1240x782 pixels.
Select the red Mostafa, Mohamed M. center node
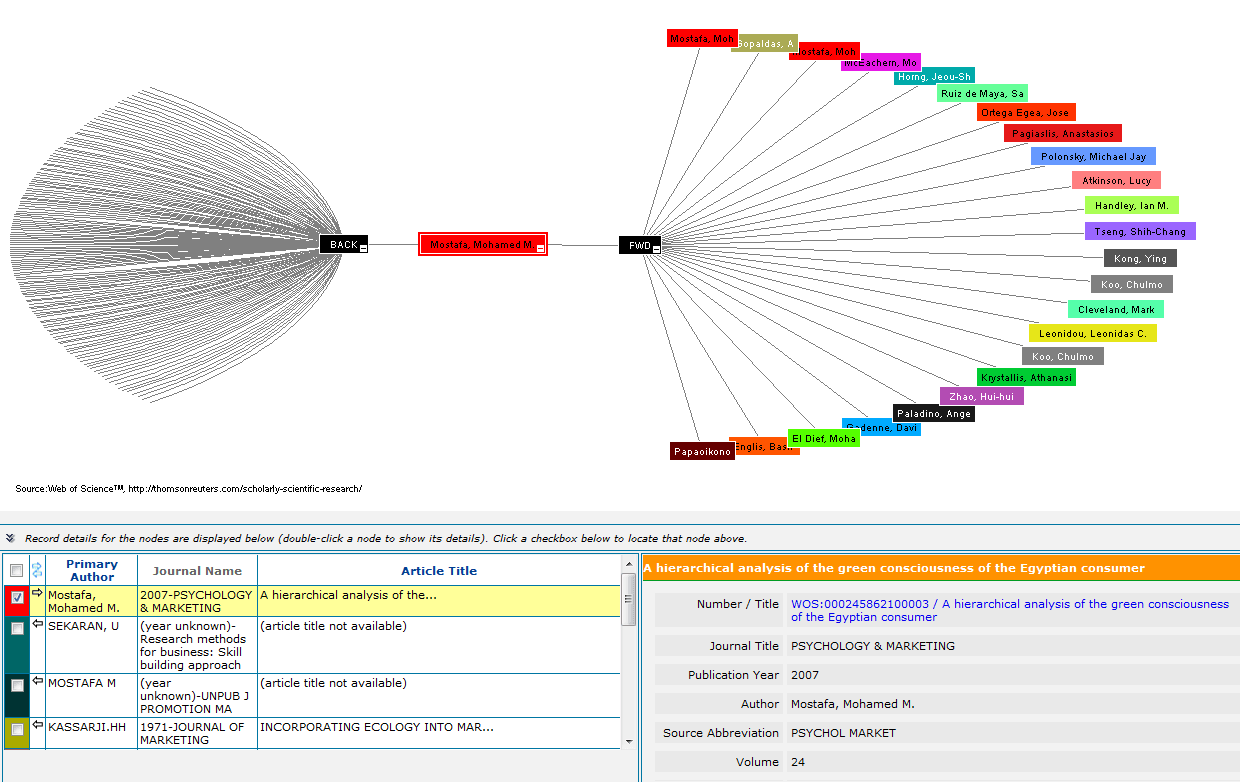[483, 244]
